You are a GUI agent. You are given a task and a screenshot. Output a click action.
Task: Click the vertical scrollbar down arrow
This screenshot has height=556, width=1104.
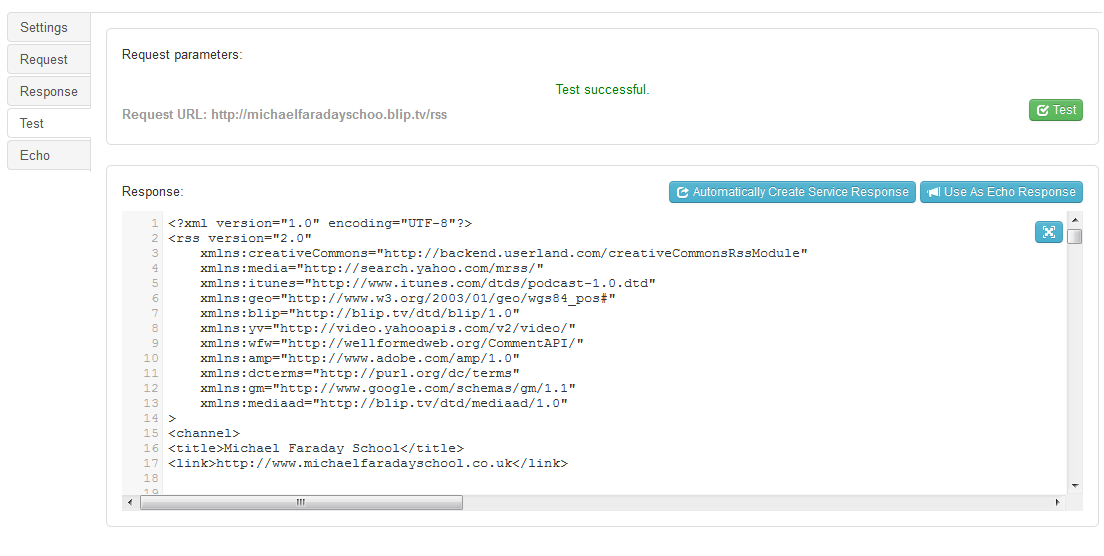pos(1075,485)
